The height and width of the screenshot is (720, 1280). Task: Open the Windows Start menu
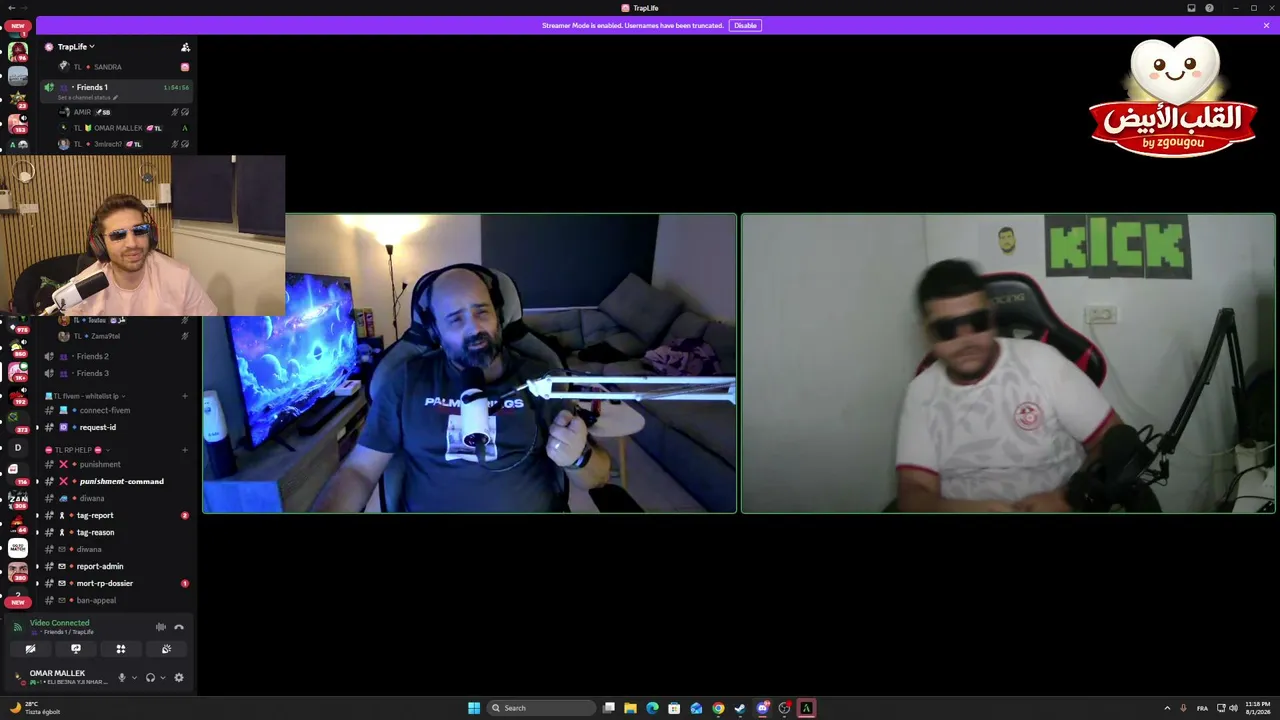474,708
